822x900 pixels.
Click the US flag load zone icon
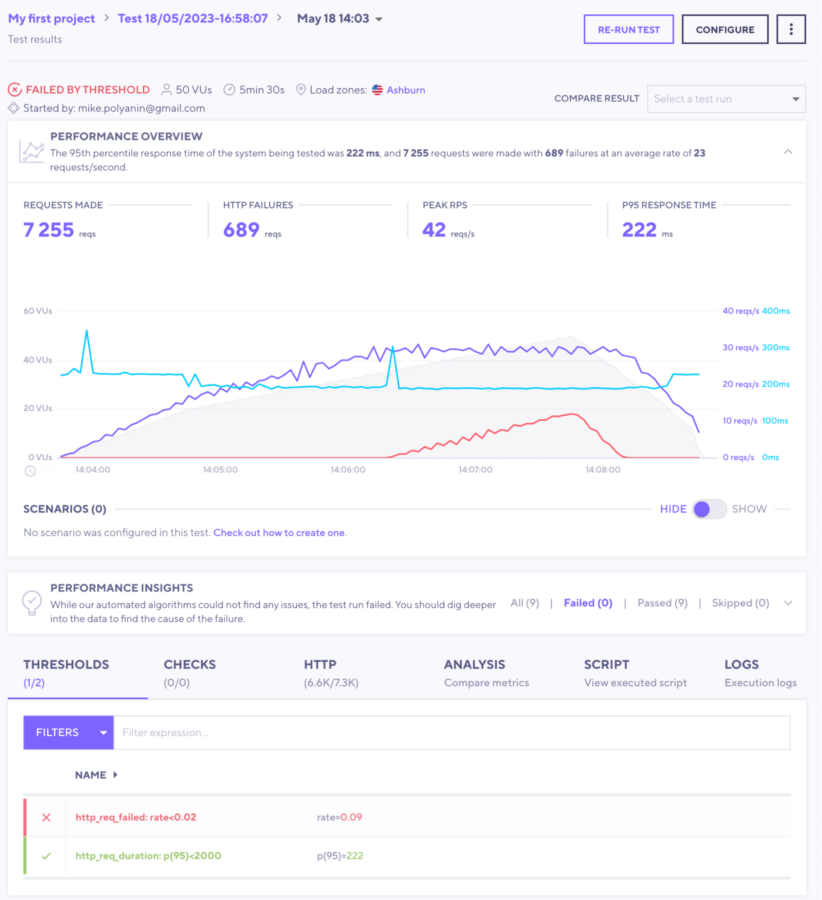coord(377,90)
